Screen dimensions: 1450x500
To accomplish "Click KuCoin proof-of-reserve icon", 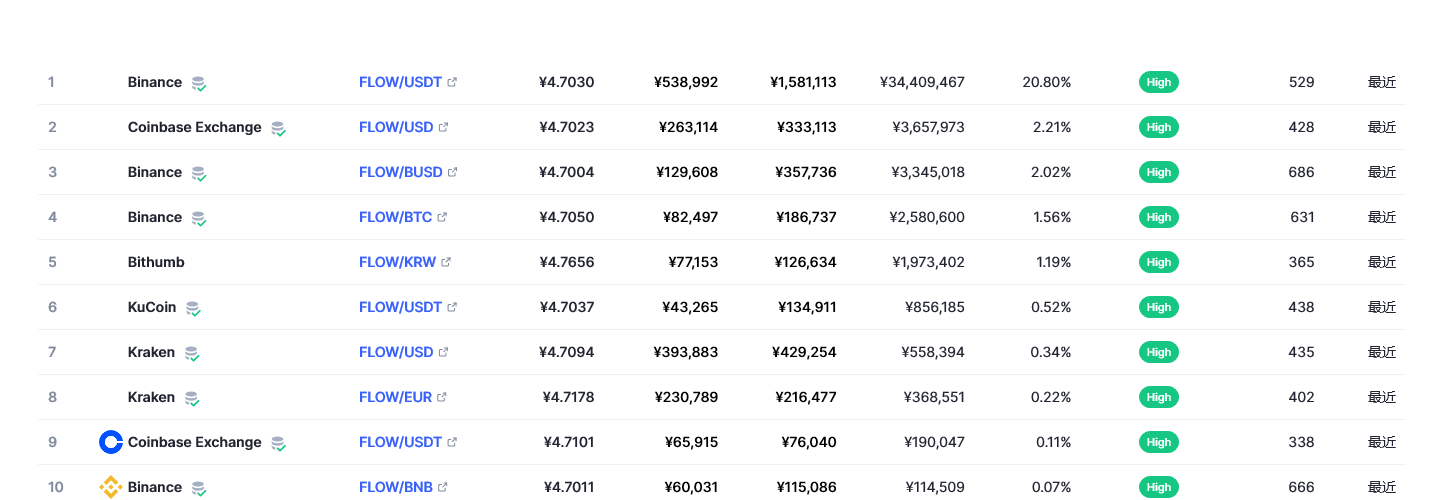I will tap(193, 308).
